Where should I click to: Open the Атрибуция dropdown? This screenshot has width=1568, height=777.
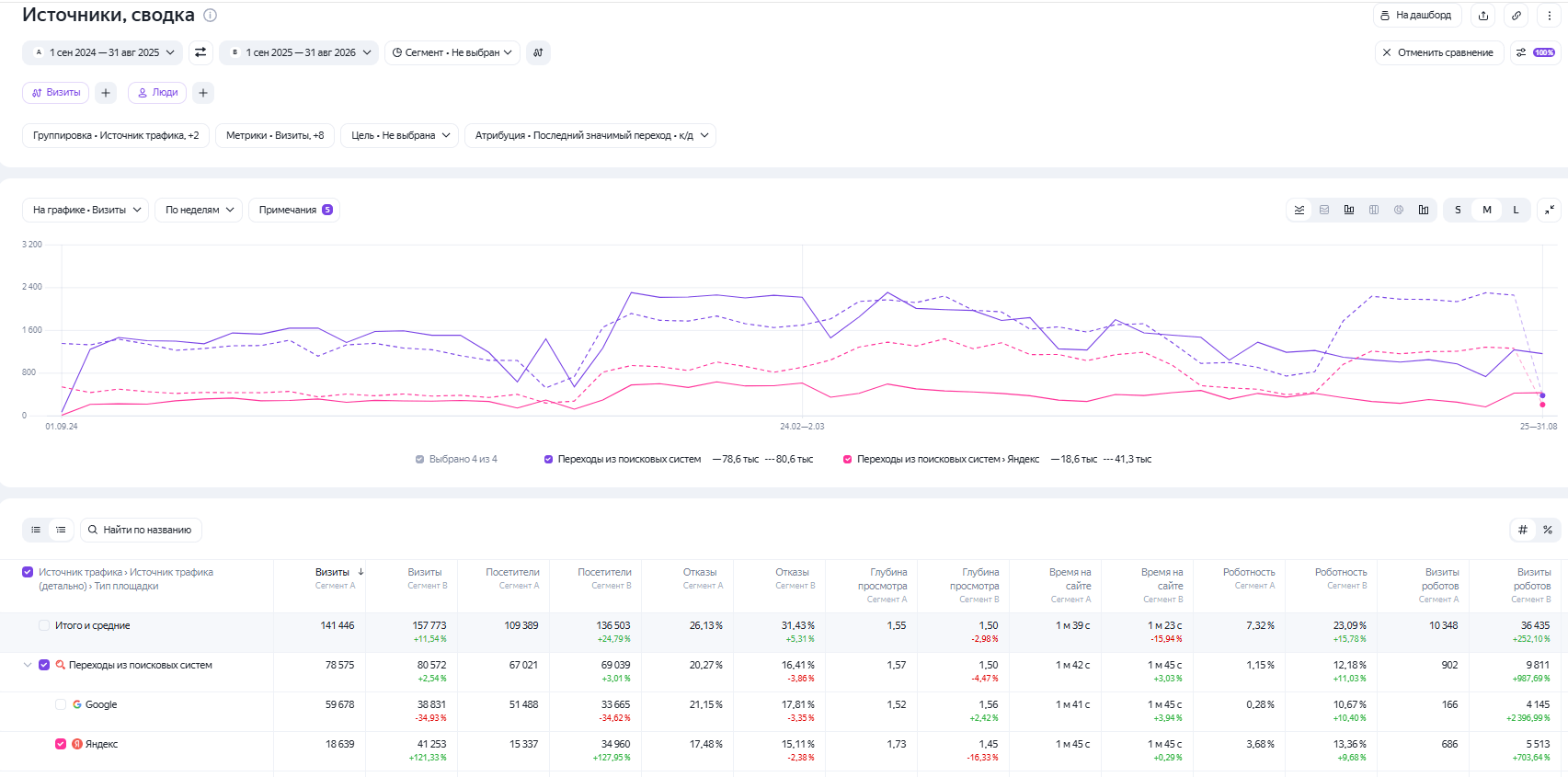tap(590, 135)
